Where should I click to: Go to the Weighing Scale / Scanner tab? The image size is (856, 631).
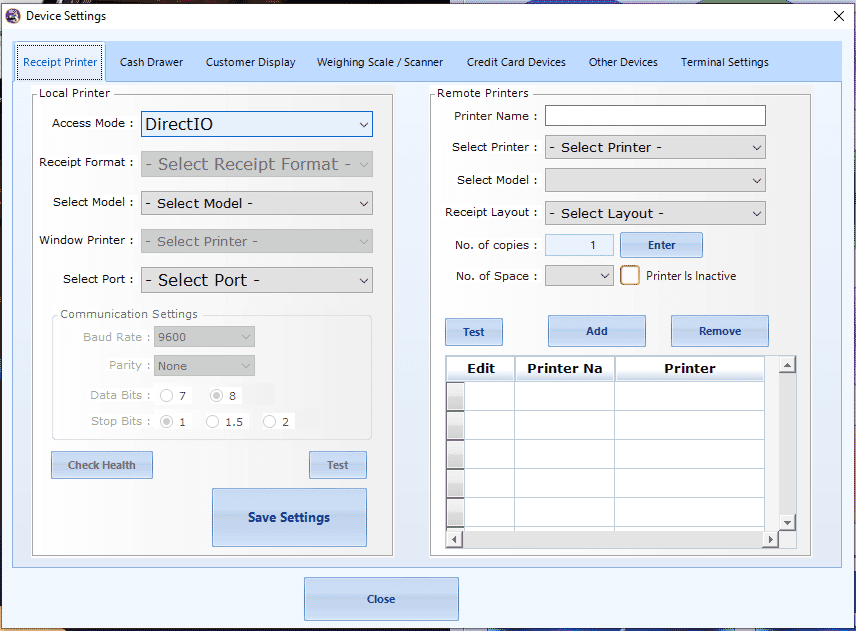[x=380, y=62]
